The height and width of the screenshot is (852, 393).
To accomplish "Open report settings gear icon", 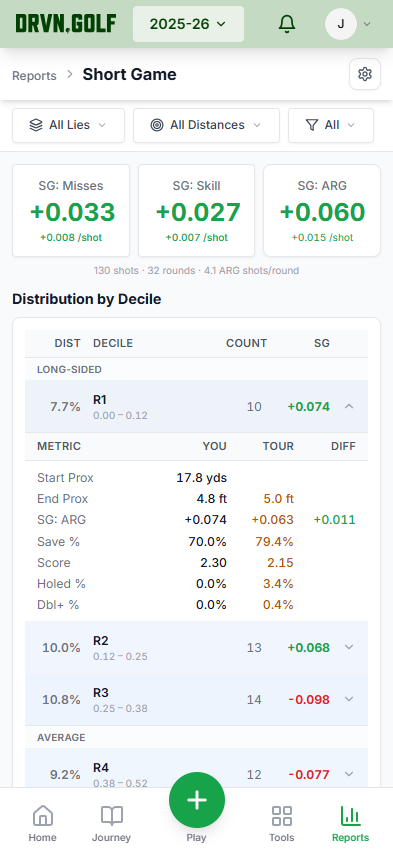I will (365, 74).
